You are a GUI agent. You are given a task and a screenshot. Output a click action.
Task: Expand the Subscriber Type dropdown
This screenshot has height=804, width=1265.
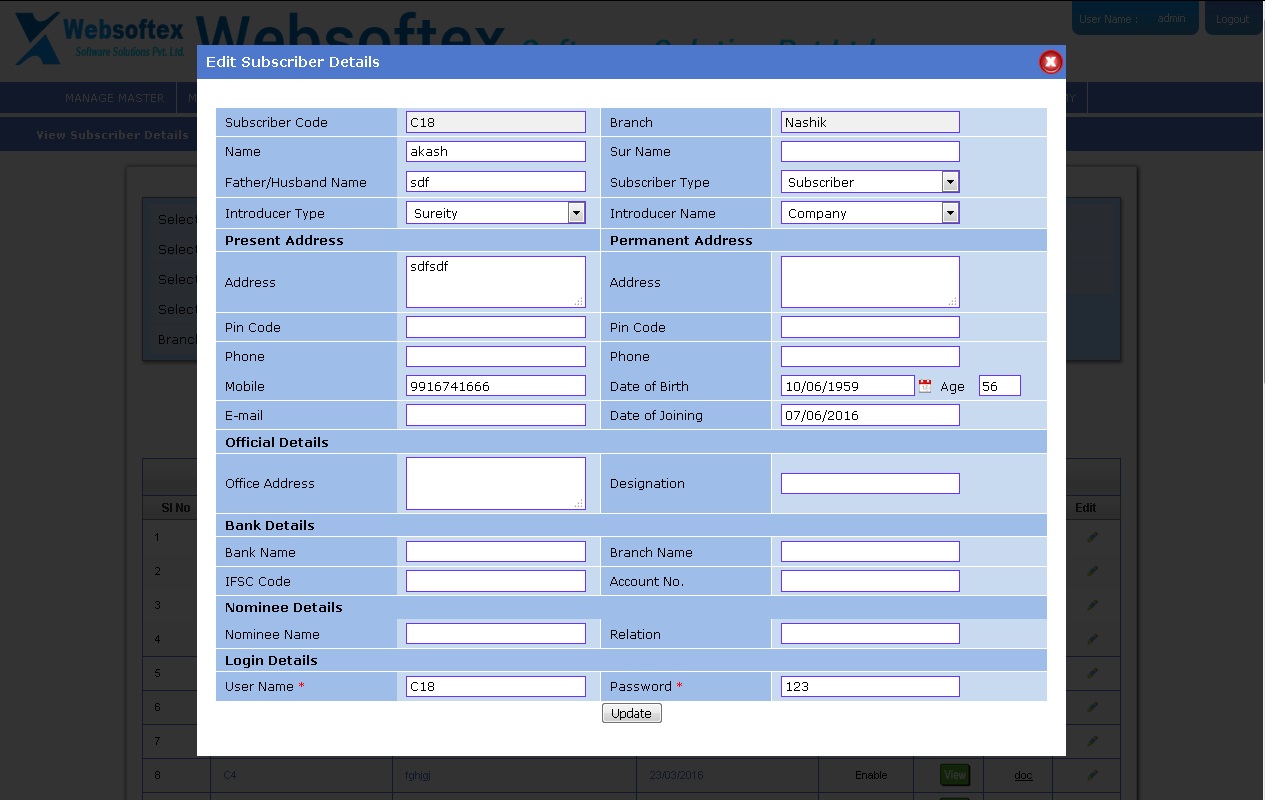pyautogui.click(x=950, y=182)
